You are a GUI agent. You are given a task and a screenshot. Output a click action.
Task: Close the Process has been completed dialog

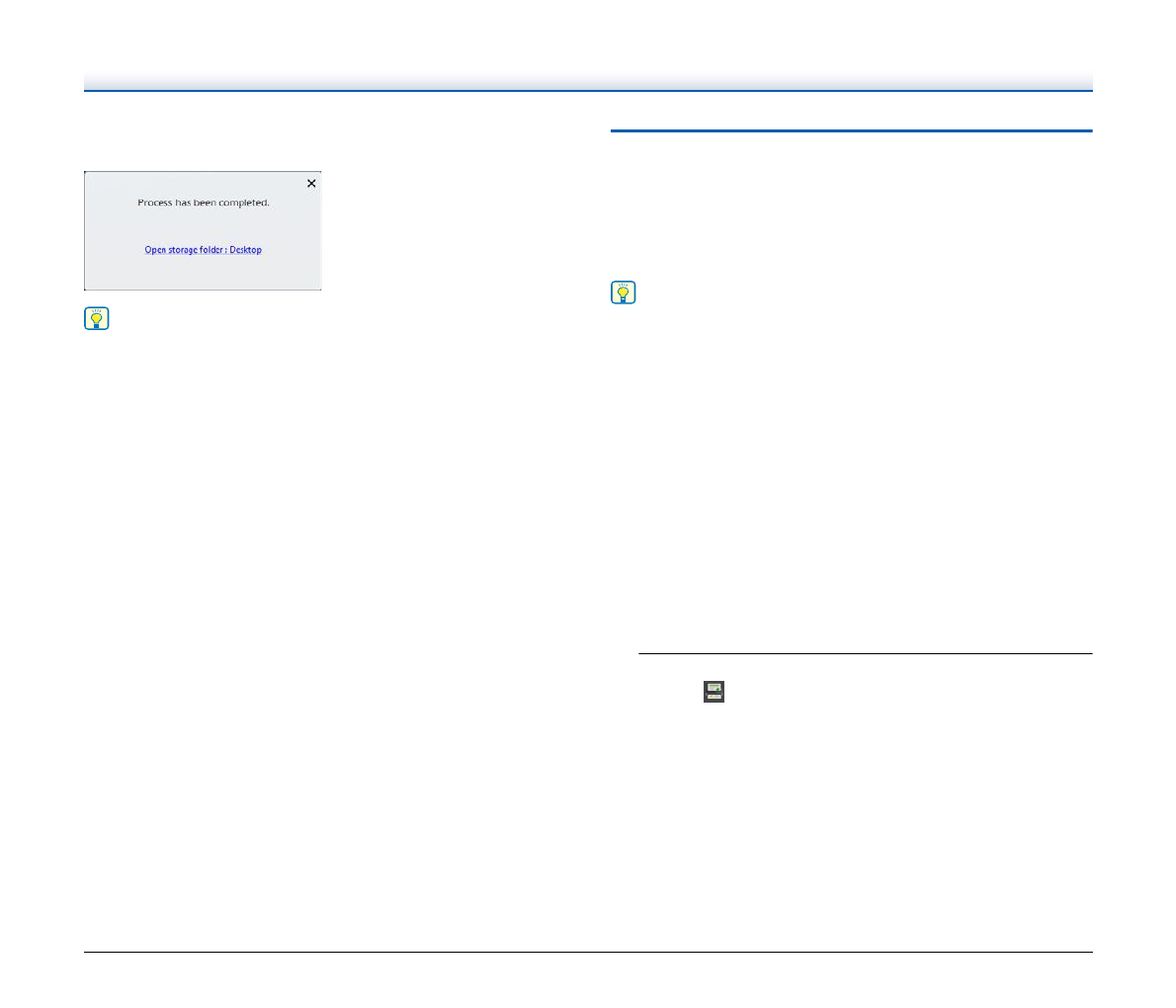[311, 183]
